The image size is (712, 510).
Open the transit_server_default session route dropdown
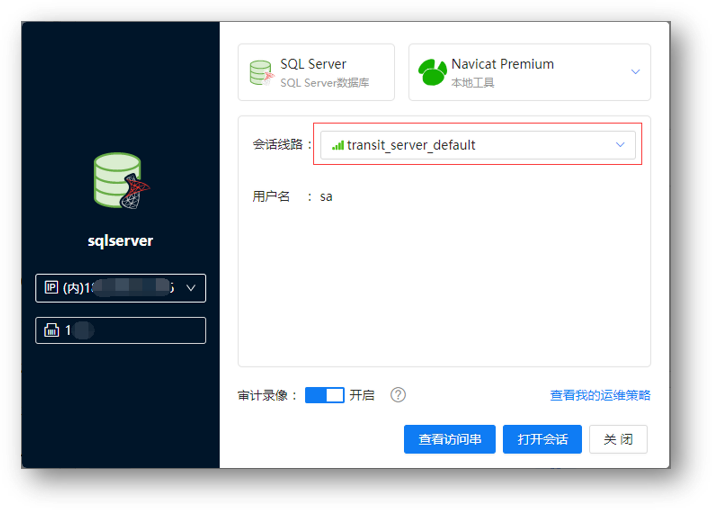coord(478,145)
